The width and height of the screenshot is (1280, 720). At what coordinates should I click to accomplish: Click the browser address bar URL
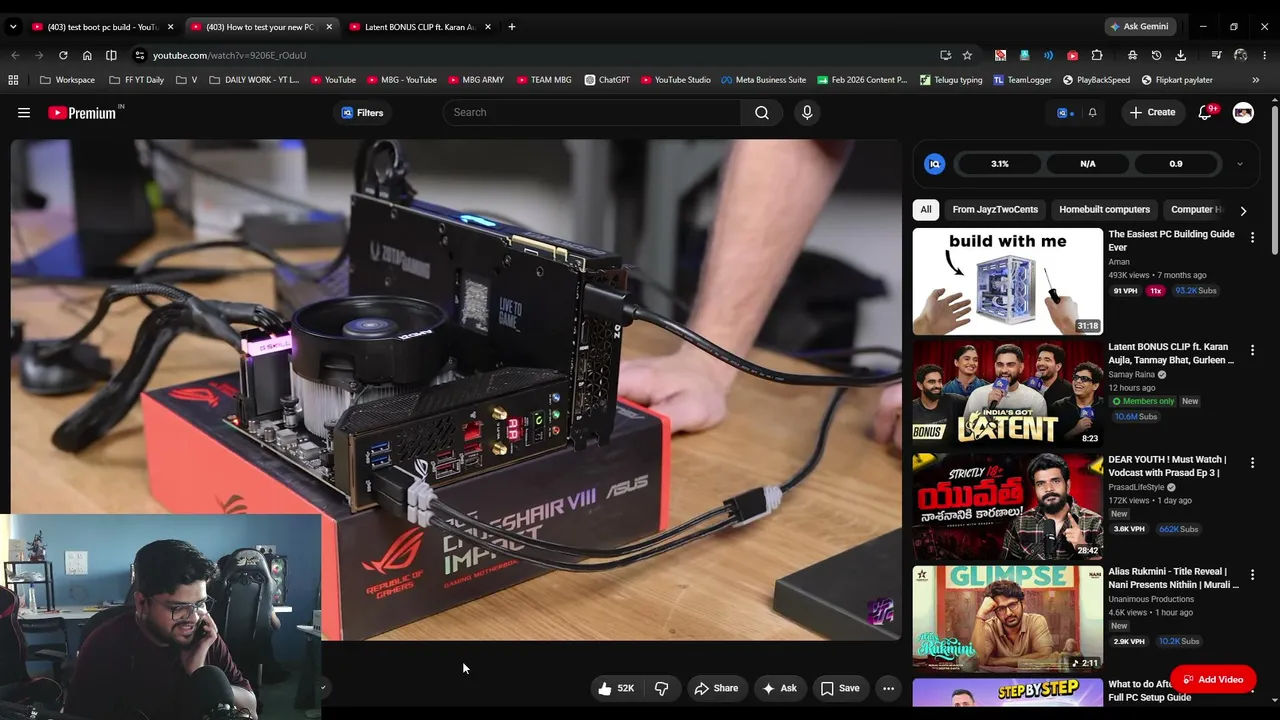click(229, 55)
